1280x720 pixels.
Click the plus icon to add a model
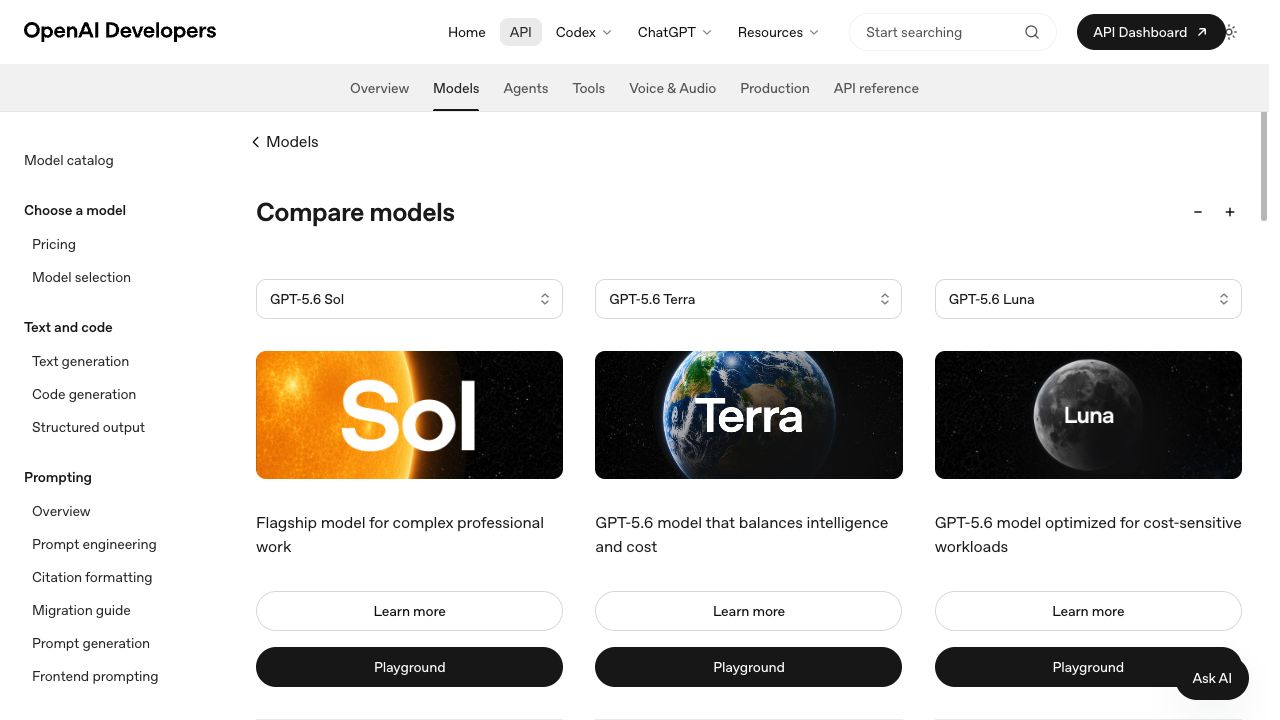1230,212
